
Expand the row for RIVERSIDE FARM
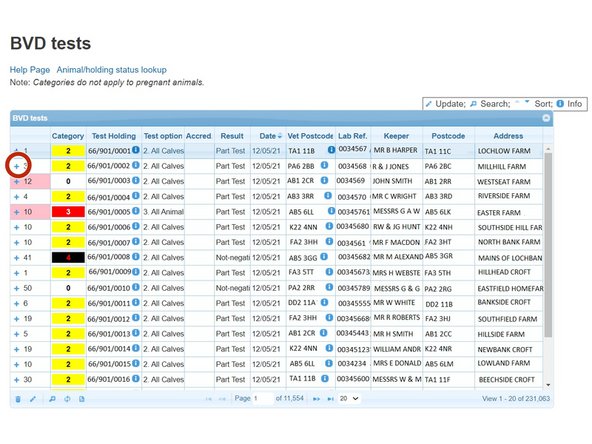(x=17, y=197)
